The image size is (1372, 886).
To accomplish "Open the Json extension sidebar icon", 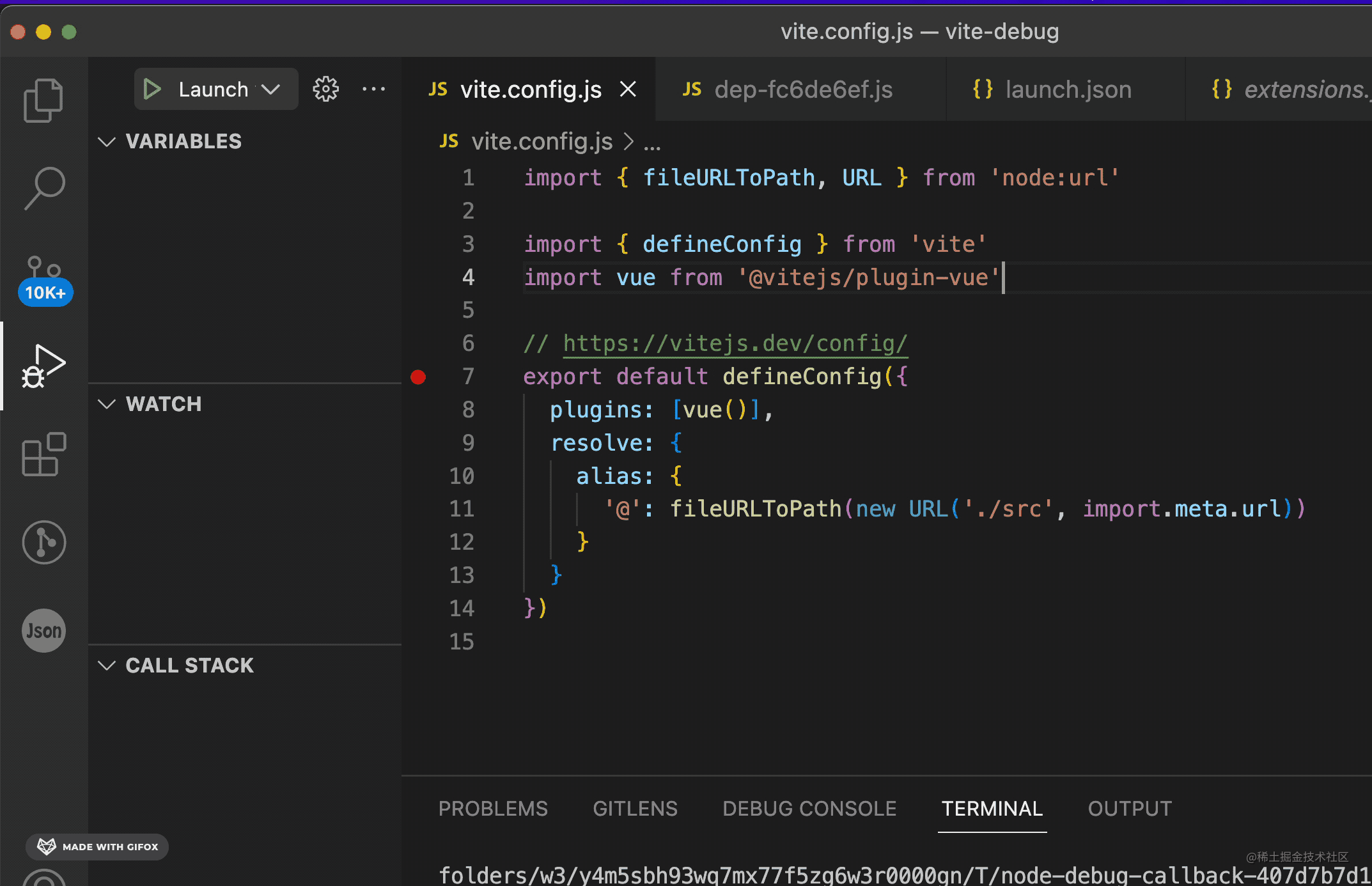I will pos(44,630).
